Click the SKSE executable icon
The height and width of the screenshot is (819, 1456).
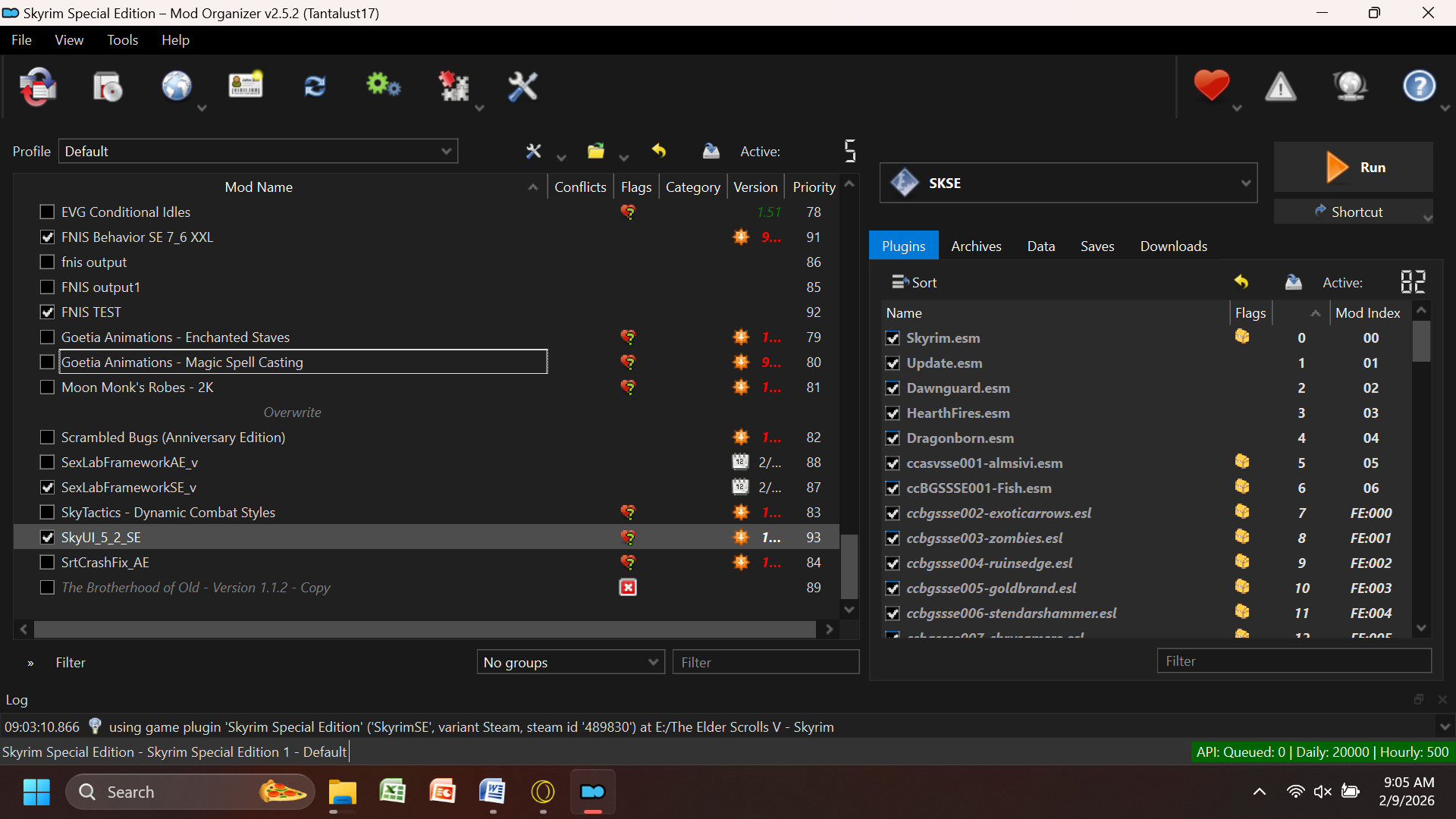coord(904,183)
